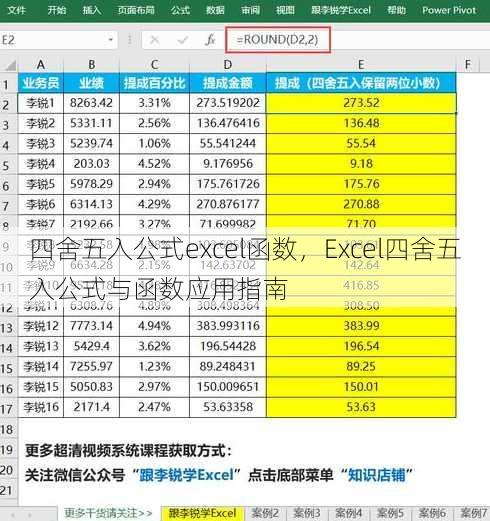Open the 公式 ribbon tab
Viewport: 490px width, 521px height.
(x=180, y=10)
